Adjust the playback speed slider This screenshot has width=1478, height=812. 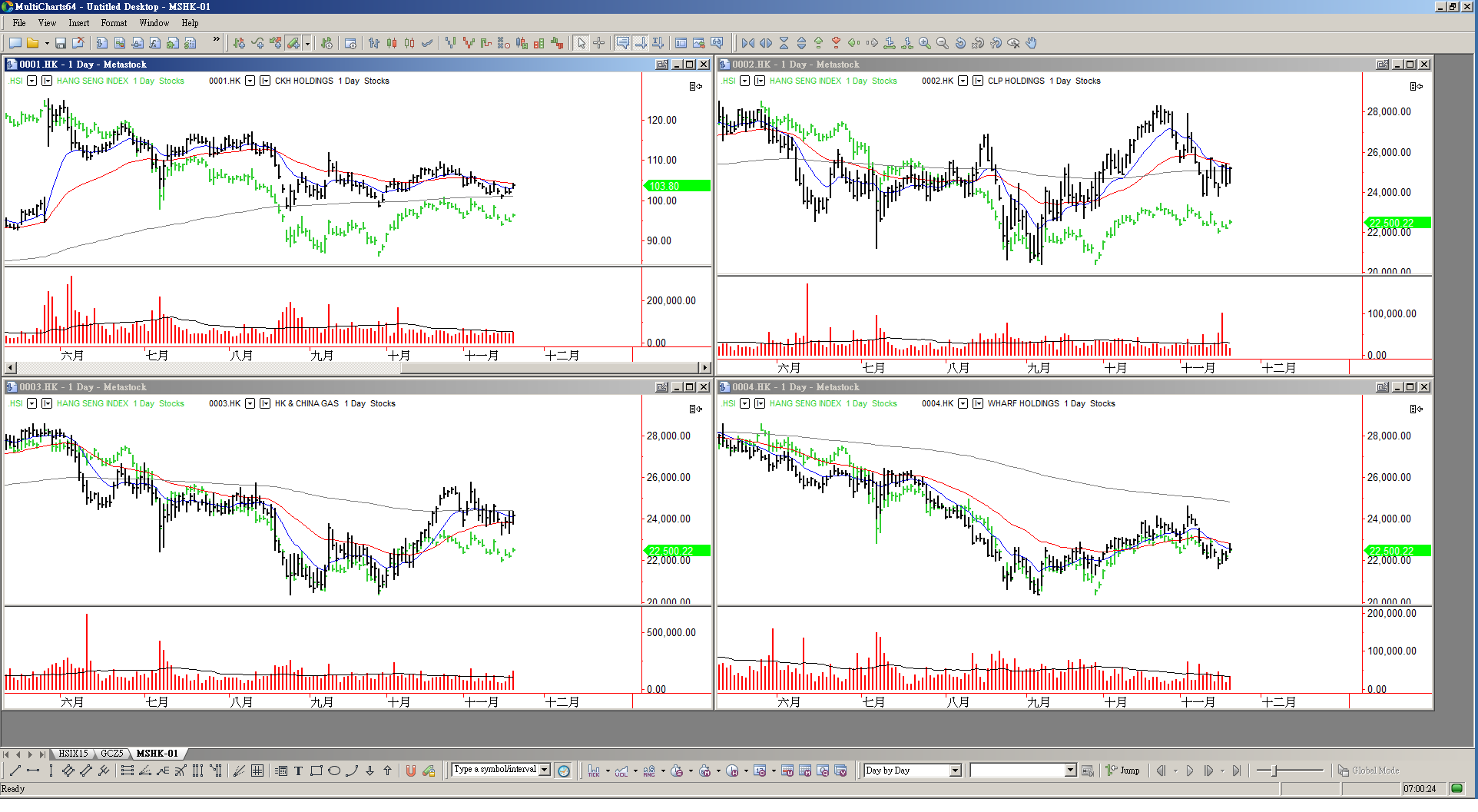[1274, 771]
